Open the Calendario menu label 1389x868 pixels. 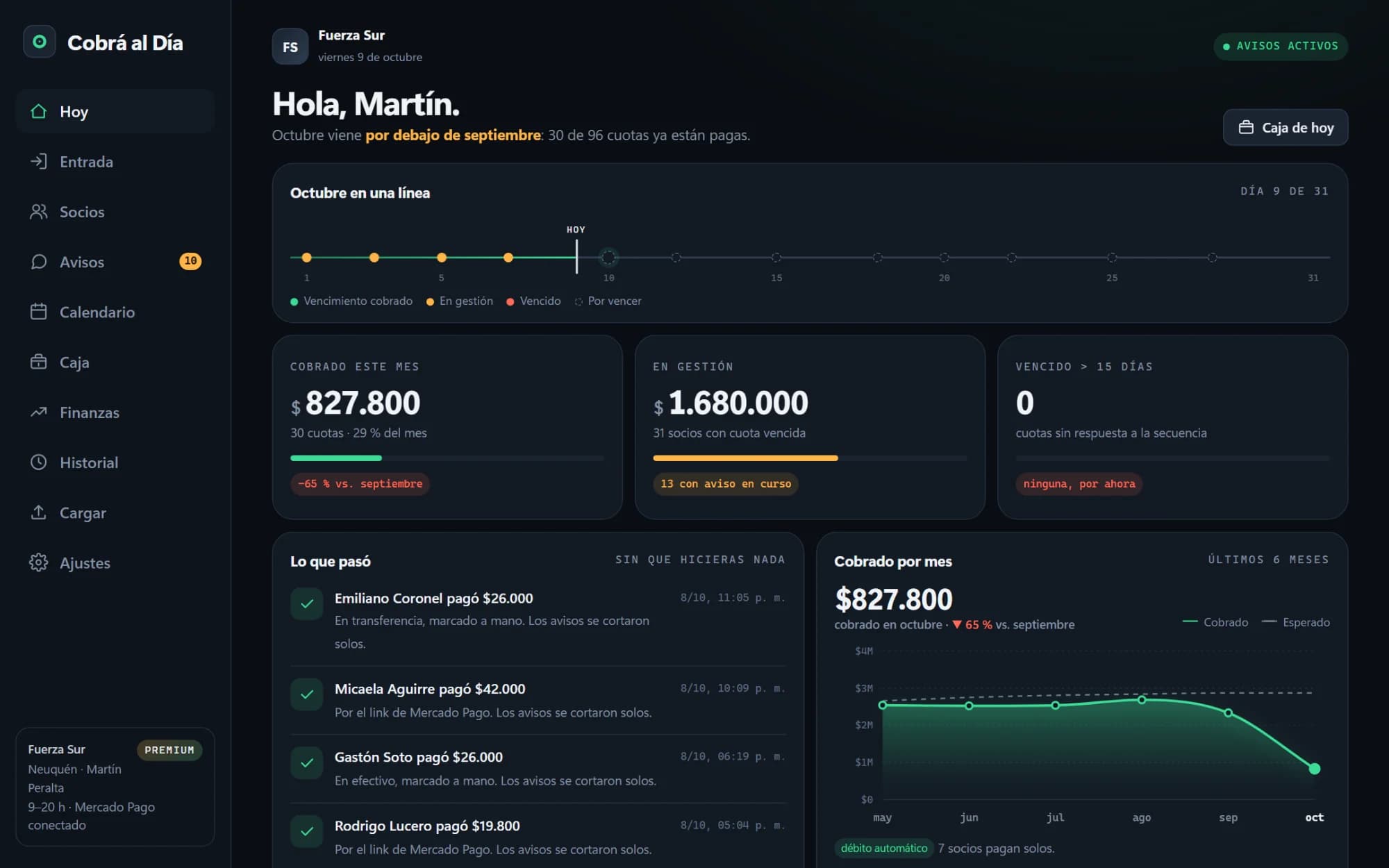(x=97, y=312)
